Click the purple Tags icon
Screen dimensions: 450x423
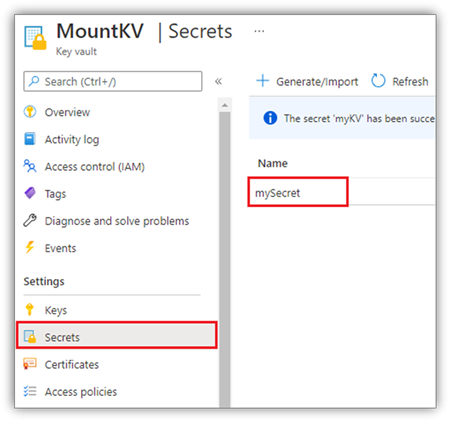click(x=30, y=193)
